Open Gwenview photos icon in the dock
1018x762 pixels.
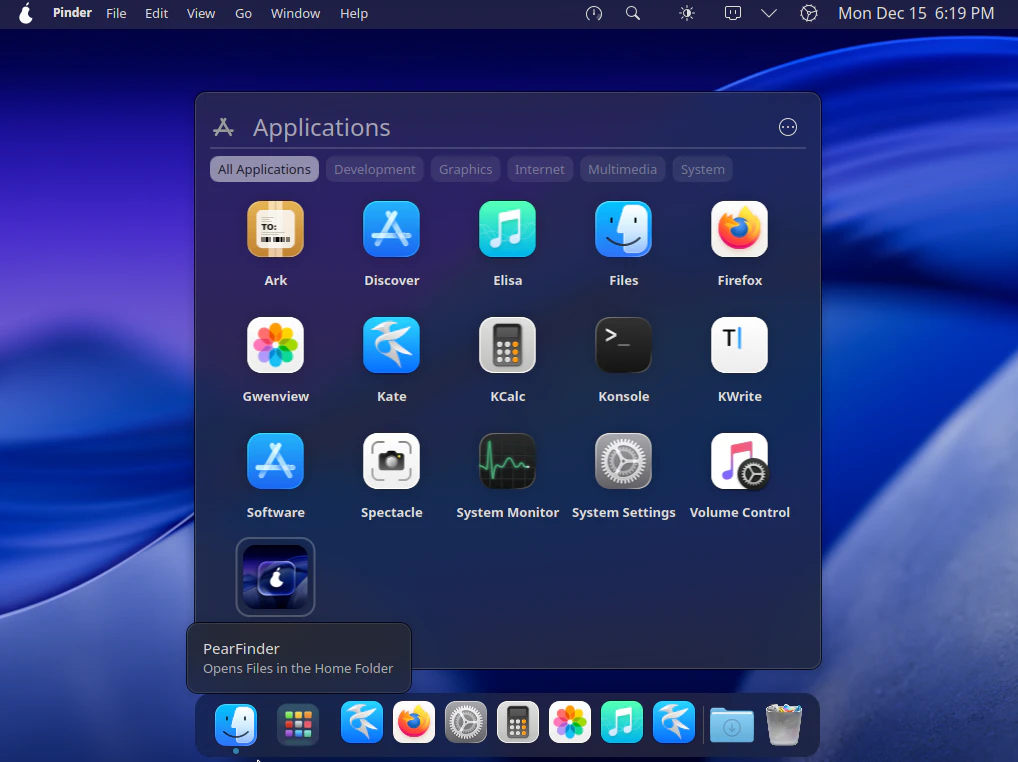pyautogui.click(x=569, y=722)
